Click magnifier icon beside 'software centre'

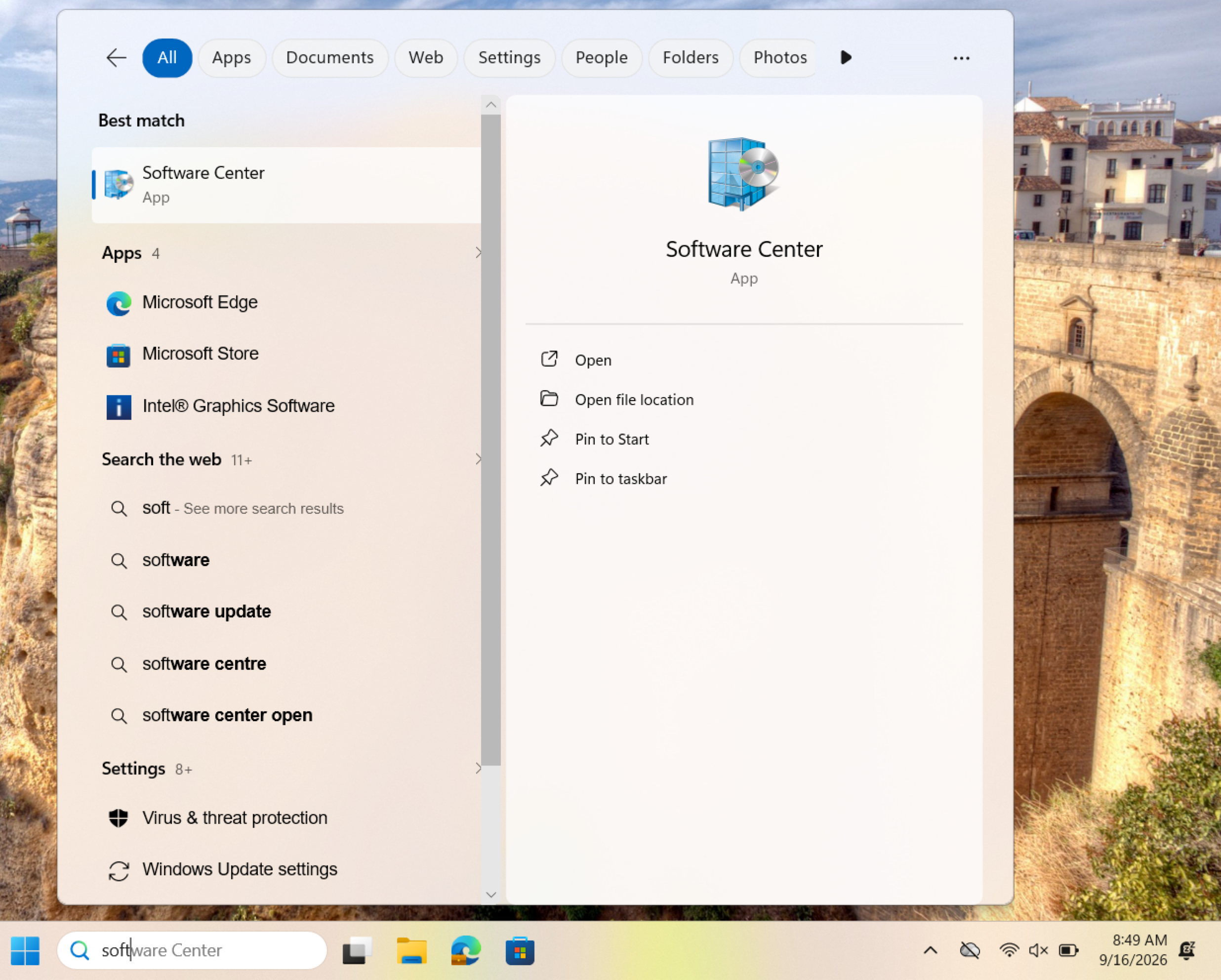tap(119, 664)
